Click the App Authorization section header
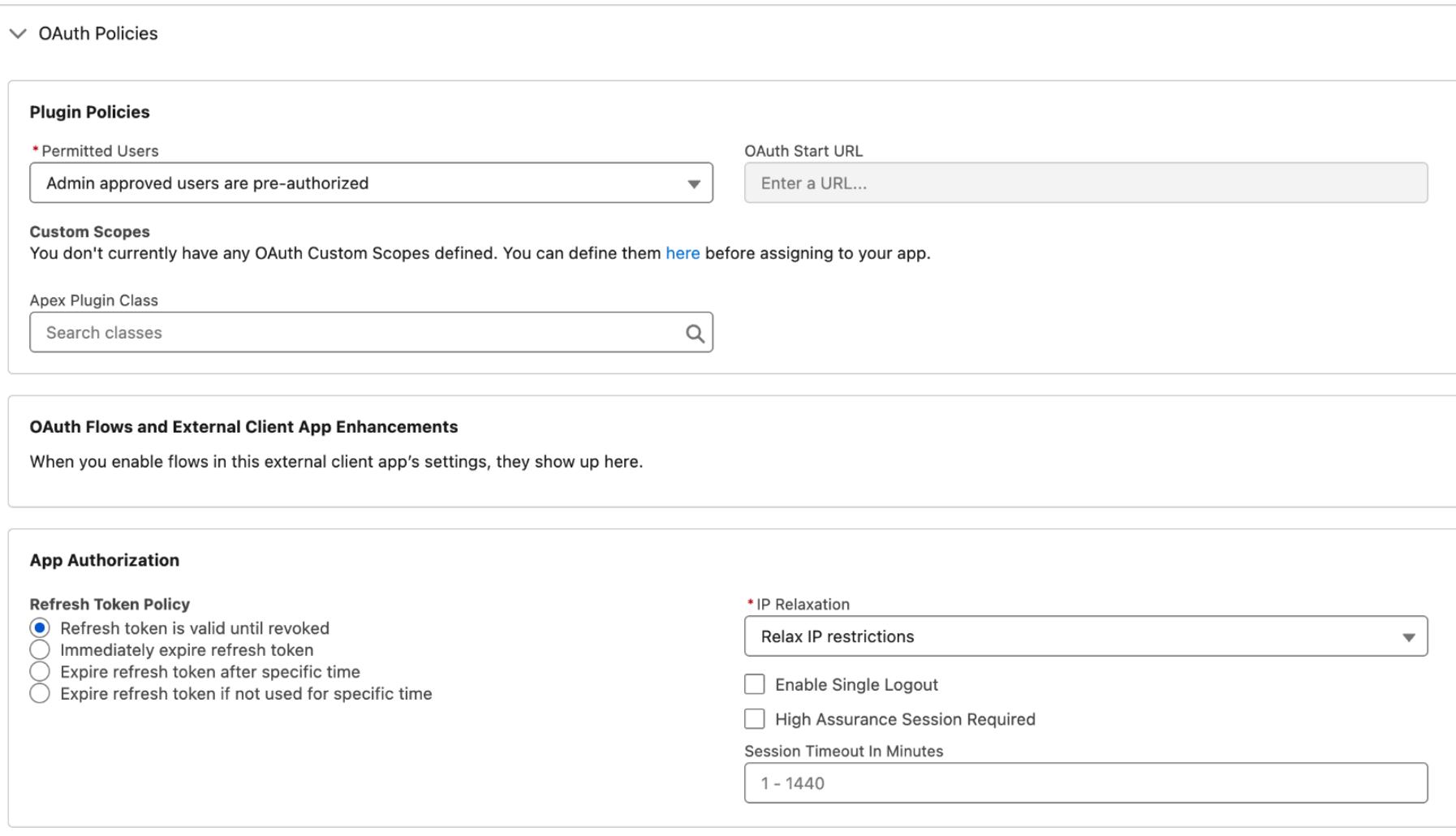This screenshot has height=836, width=1456. [x=104, y=559]
